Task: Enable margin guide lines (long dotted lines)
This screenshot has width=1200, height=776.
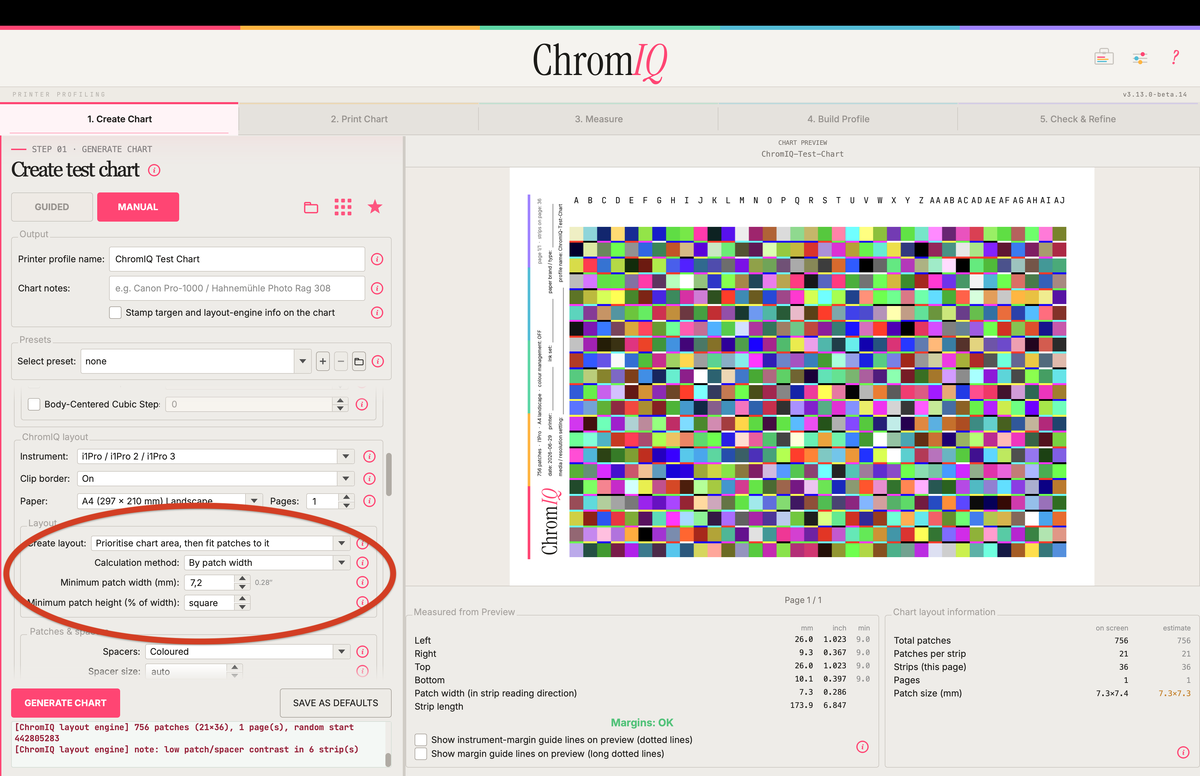Action: 421,754
